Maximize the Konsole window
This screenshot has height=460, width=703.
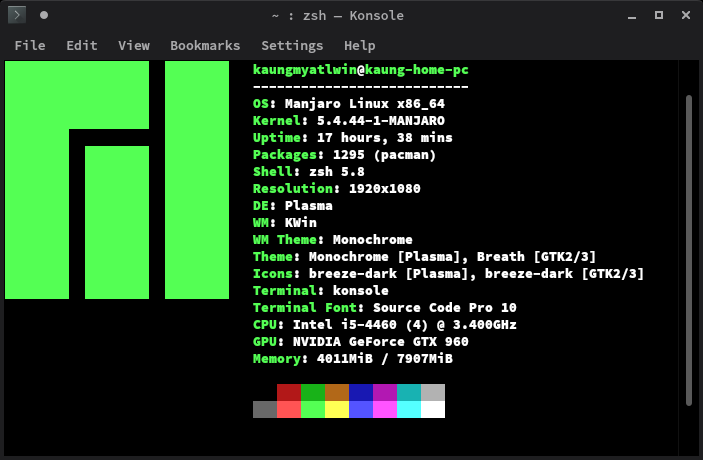click(x=659, y=15)
